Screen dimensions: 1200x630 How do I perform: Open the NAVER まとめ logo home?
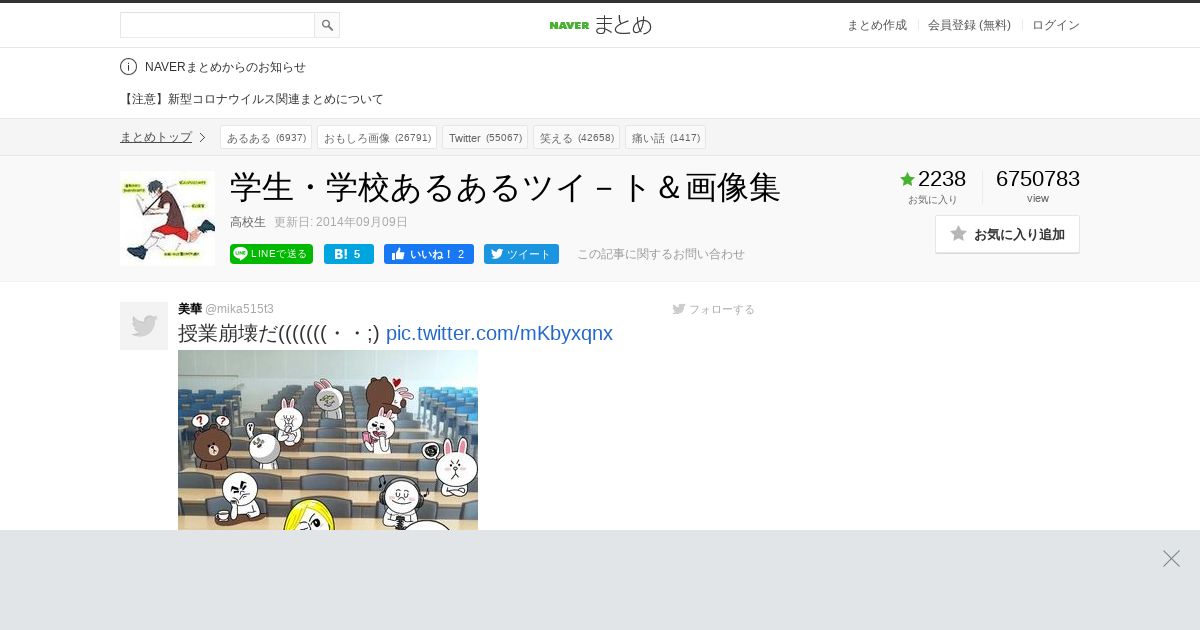[600, 25]
